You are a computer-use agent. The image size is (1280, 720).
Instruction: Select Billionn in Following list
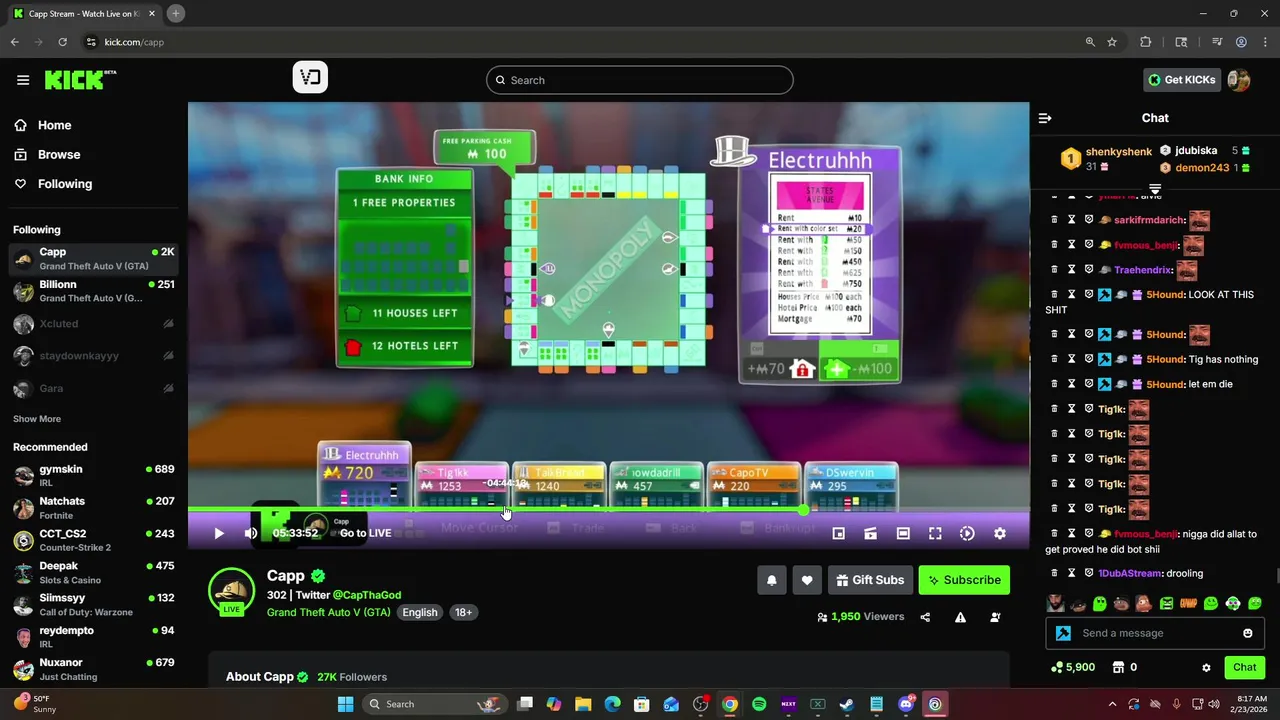[94, 291]
